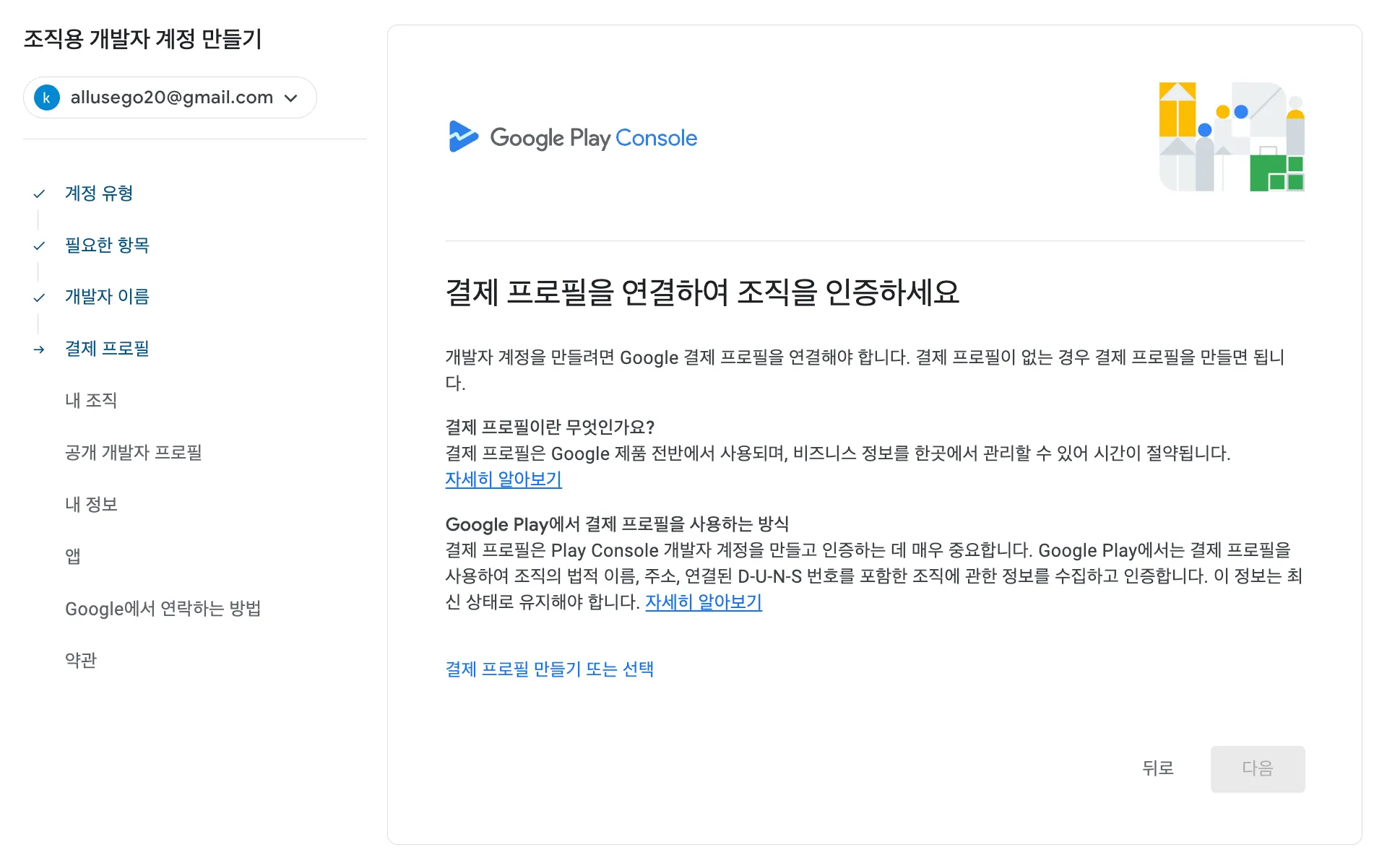Click the blue account avatar 'k' icon
This screenshot has width=1387, height=868.
(x=47, y=97)
